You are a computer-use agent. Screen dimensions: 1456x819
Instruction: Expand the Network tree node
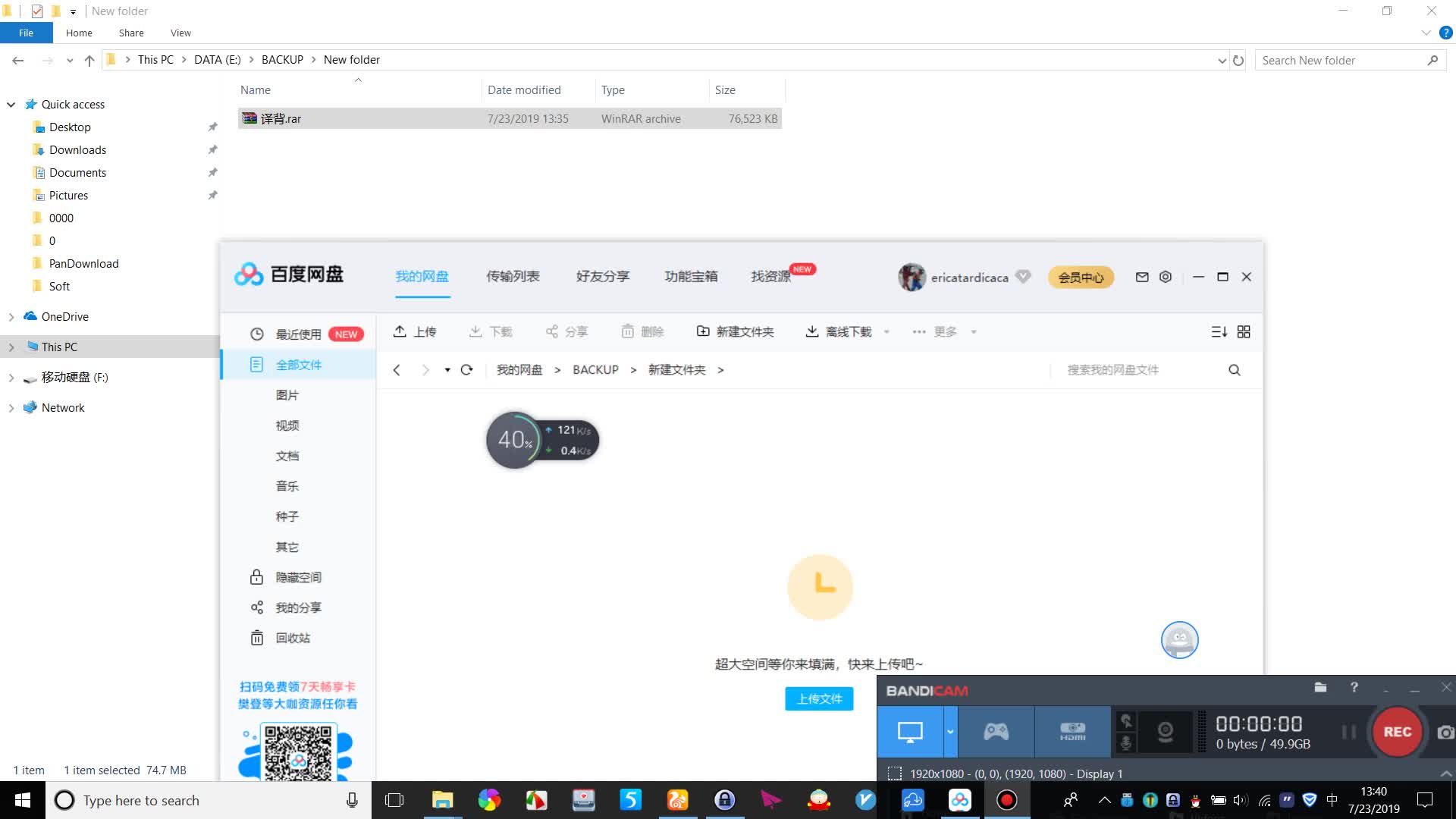11,407
